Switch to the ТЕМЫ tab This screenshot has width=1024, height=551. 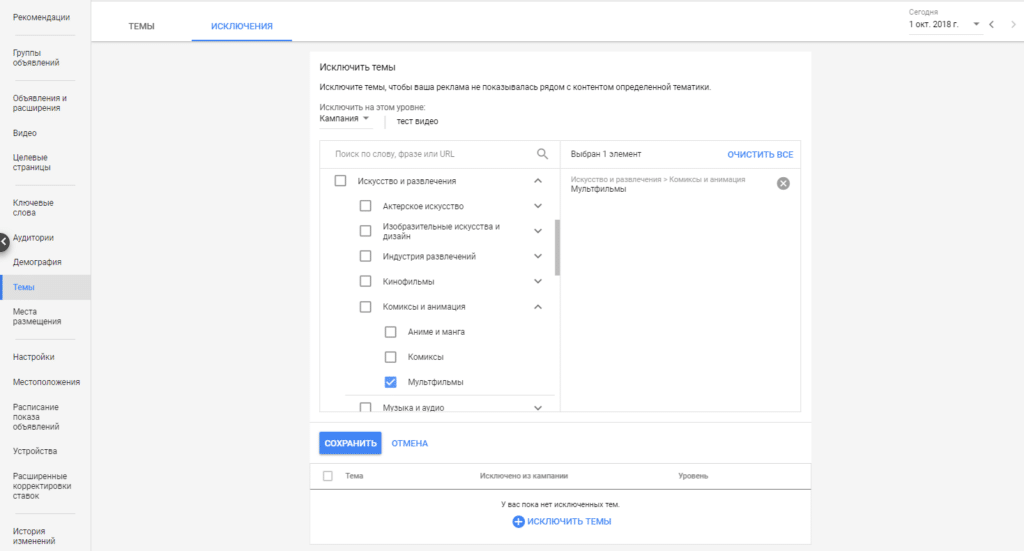point(141,26)
